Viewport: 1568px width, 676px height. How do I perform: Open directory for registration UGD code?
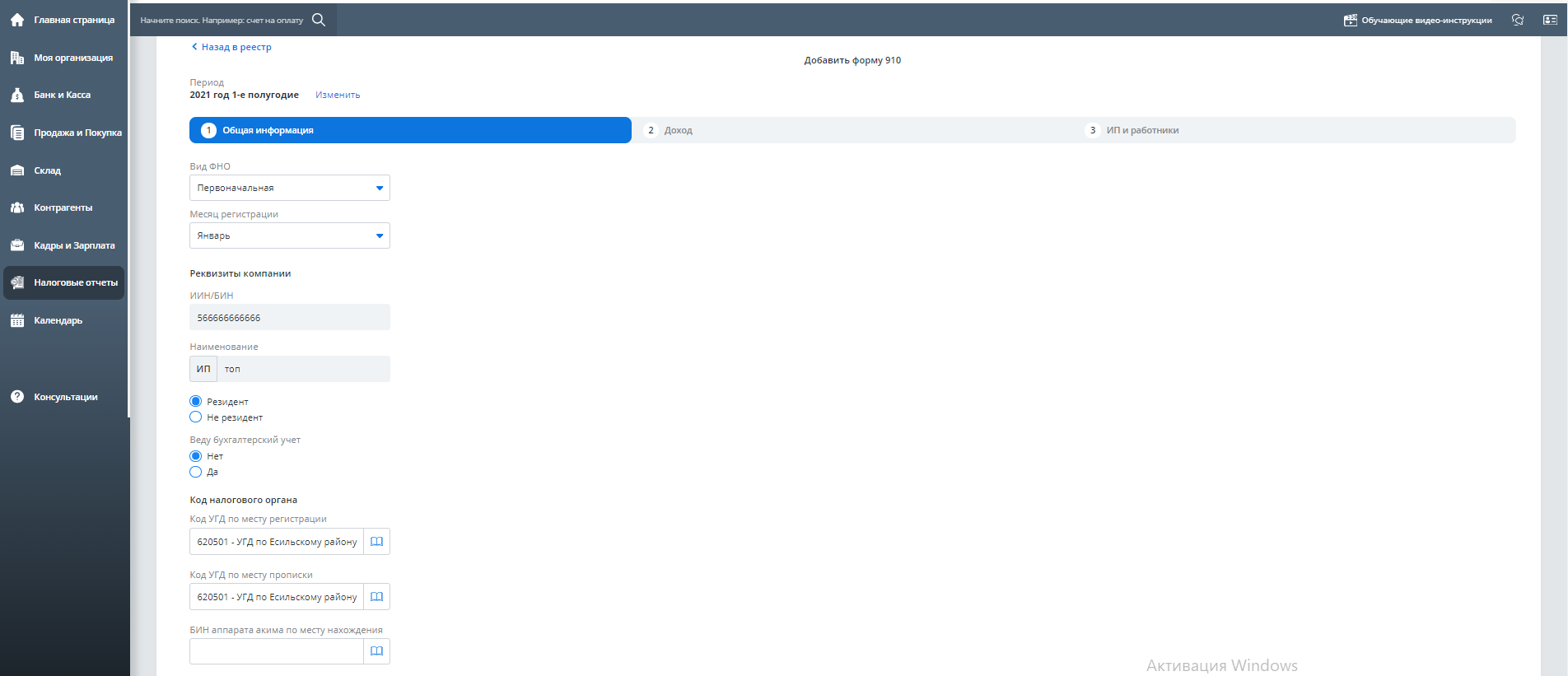[376, 542]
